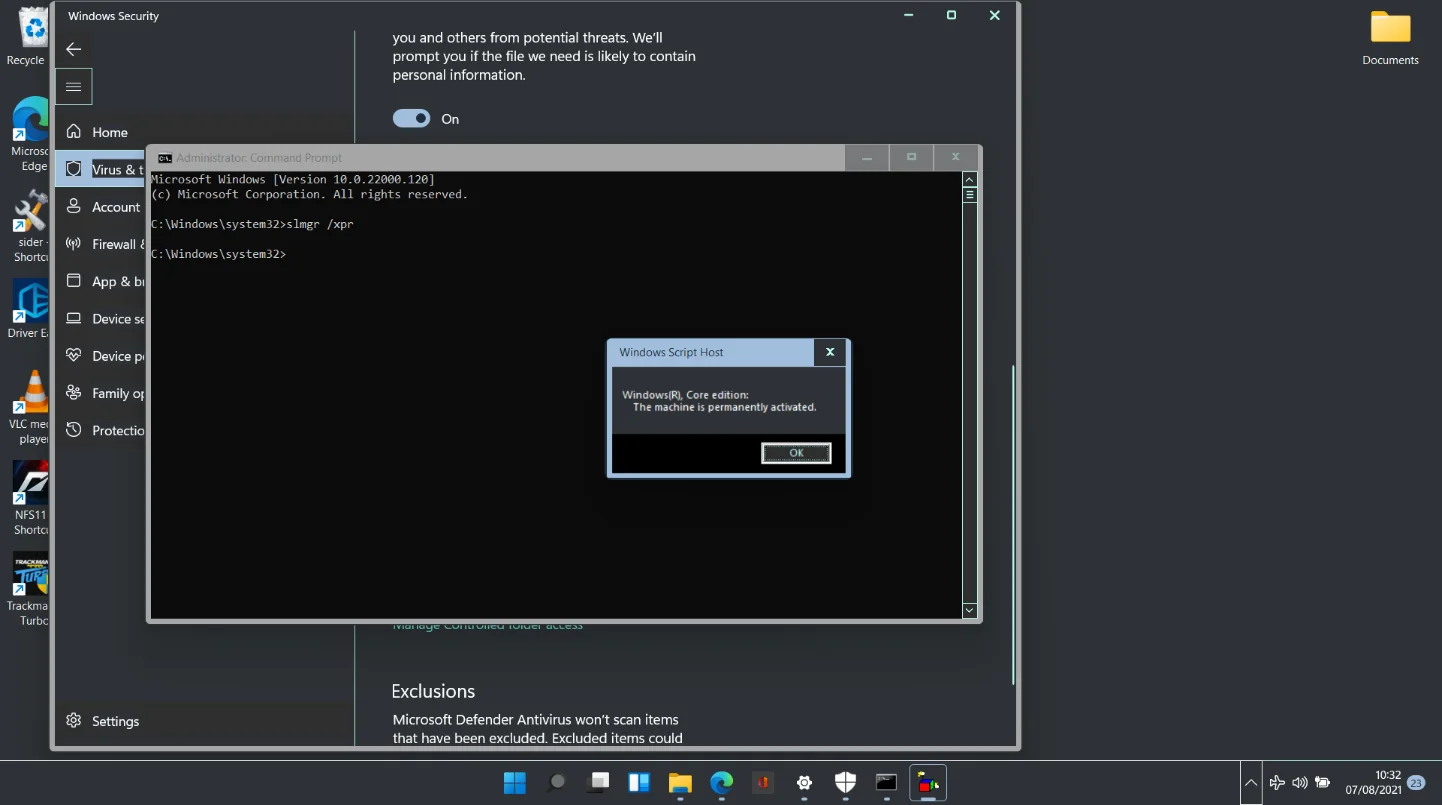This screenshot has height=805, width=1442.
Task: Open Firewall & network protection sidebar item
Action: click(100, 244)
